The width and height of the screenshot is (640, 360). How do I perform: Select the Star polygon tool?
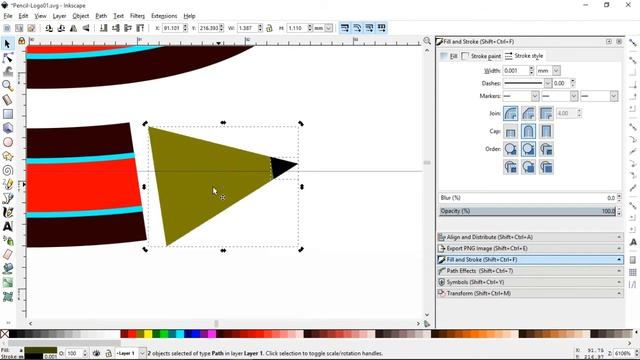coord(7,156)
